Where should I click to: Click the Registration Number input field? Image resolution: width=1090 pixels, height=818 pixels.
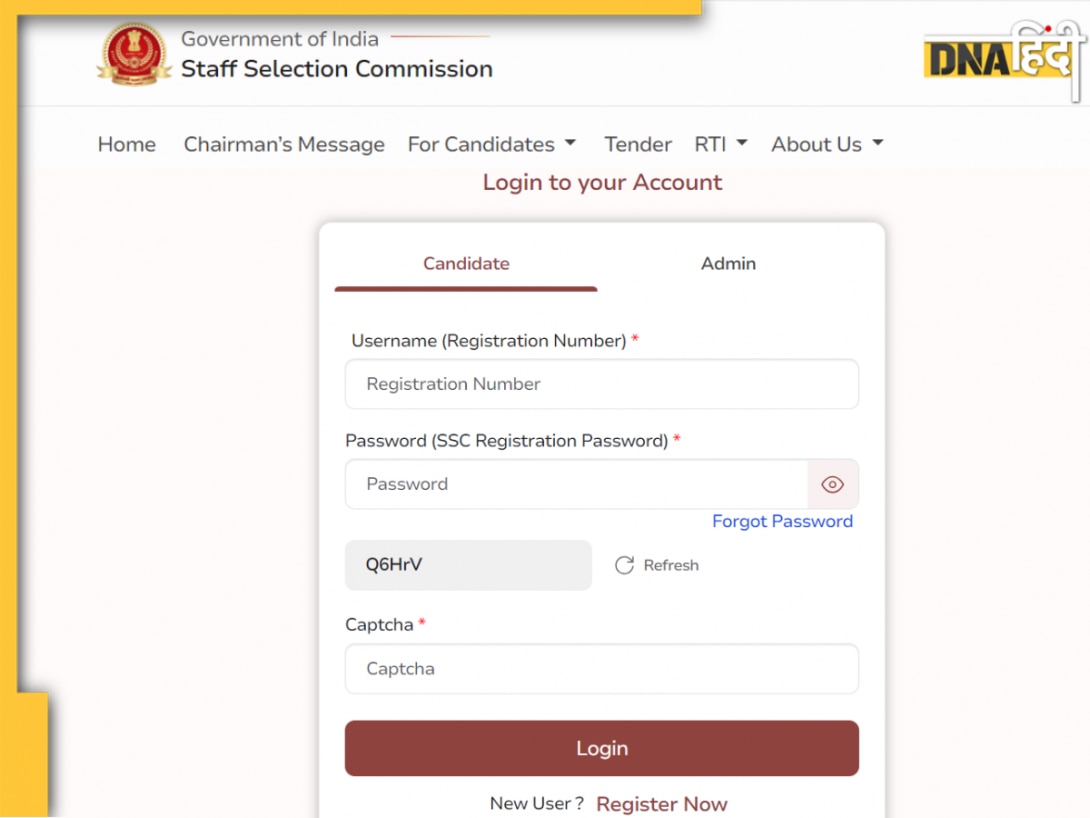(602, 384)
